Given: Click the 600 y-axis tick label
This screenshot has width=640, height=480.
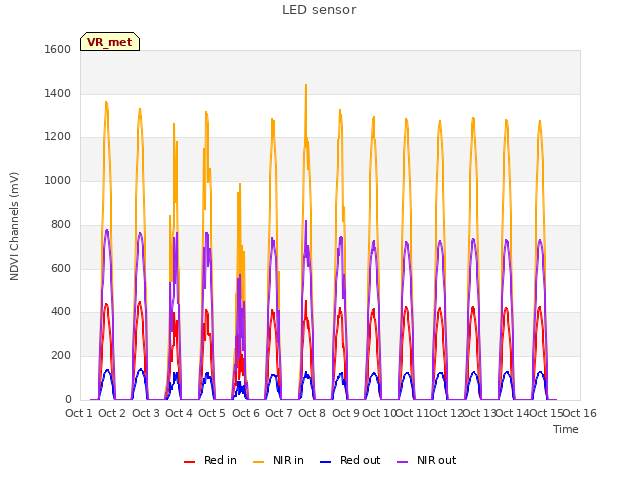Looking at the screenshot, I should tap(61, 269).
